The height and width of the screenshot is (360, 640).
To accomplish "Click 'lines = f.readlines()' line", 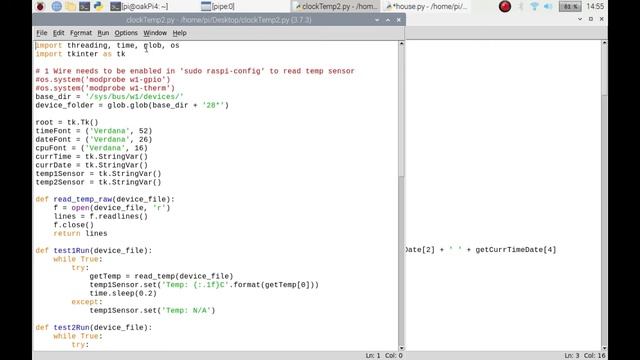I will (101, 216).
